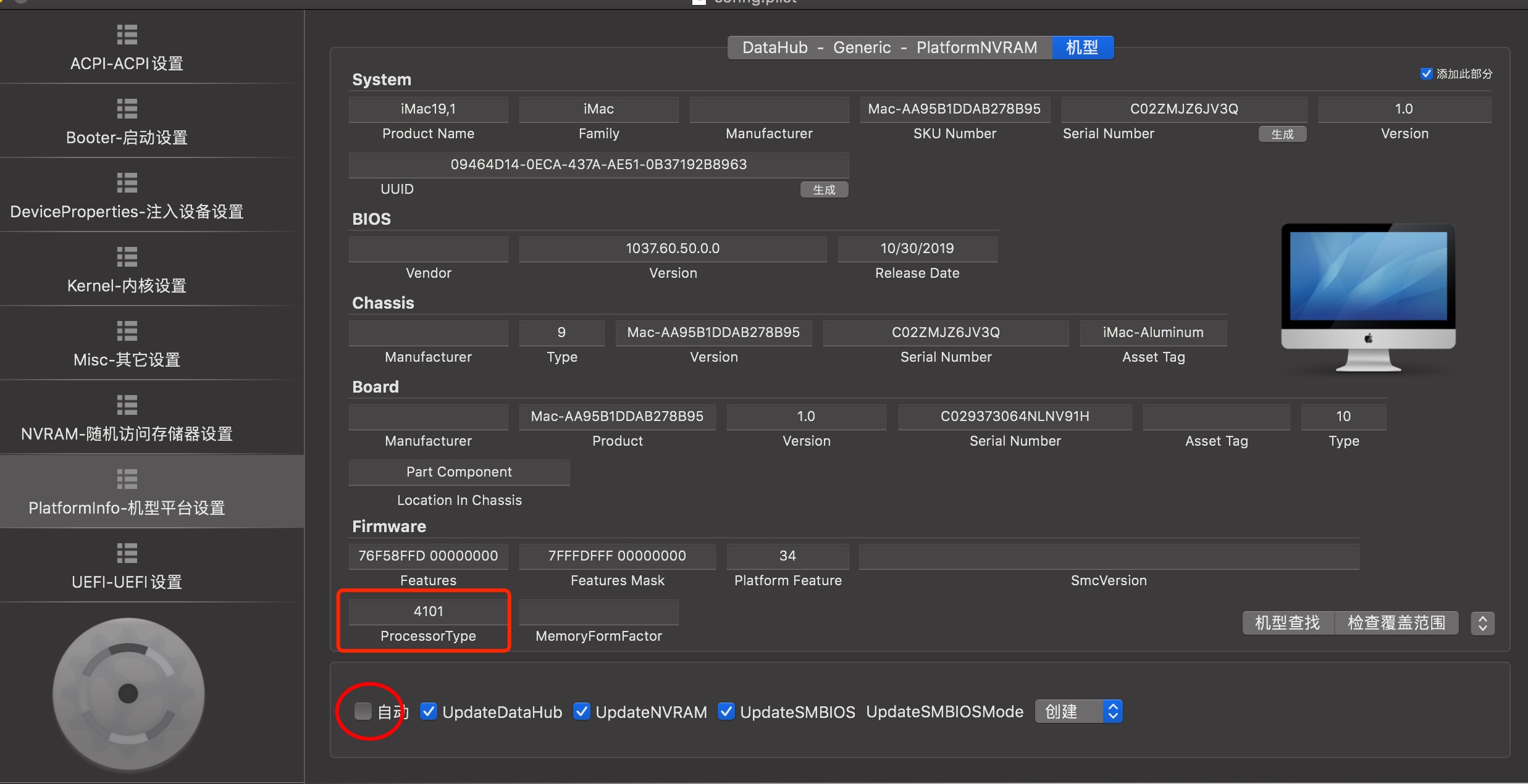Click the 机型查找 model lookup button
The width and height of the screenshot is (1528, 784).
click(x=1288, y=623)
